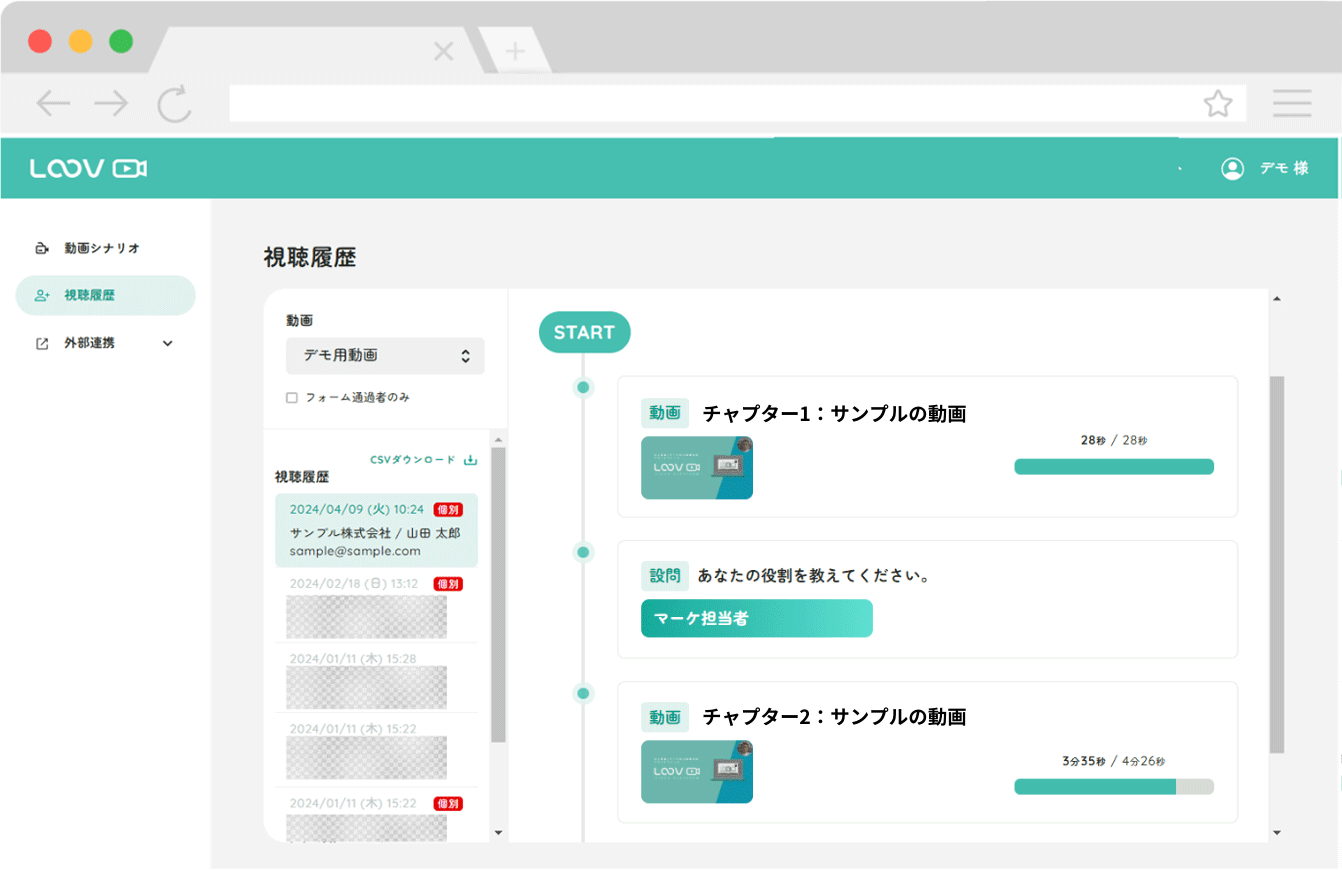Screen dimensions: 1342x871
Task: Expand the 外部連携 menu chevron
Action: coord(168,343)
